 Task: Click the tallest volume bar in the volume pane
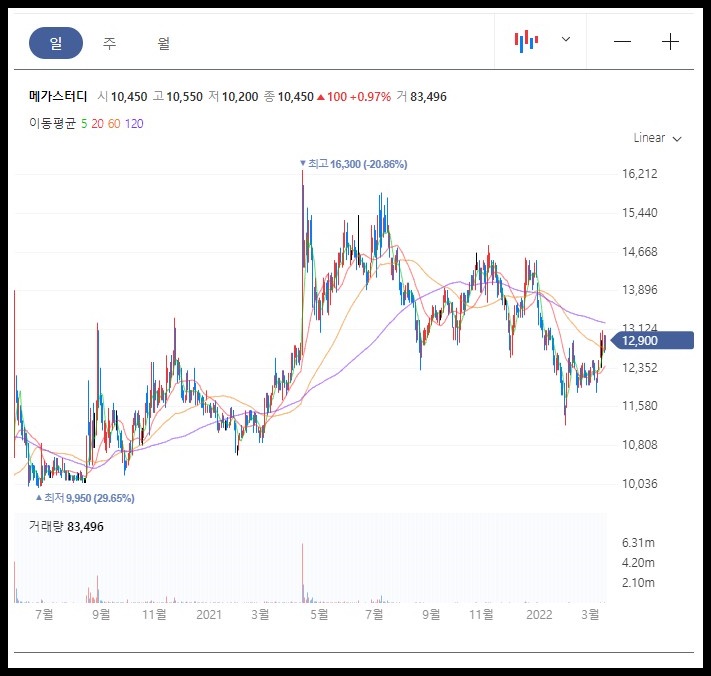[302, 573]
